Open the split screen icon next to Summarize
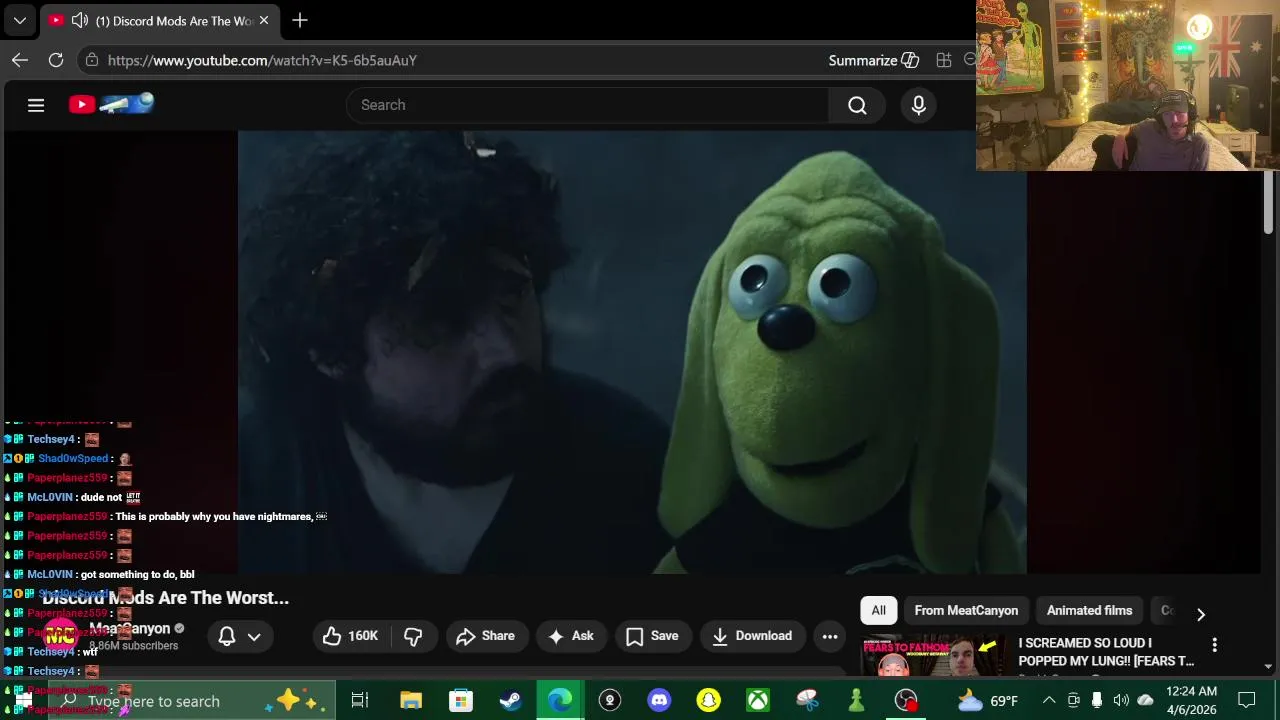The width and height of the screenshot is (1280, 720). [944, 60]
